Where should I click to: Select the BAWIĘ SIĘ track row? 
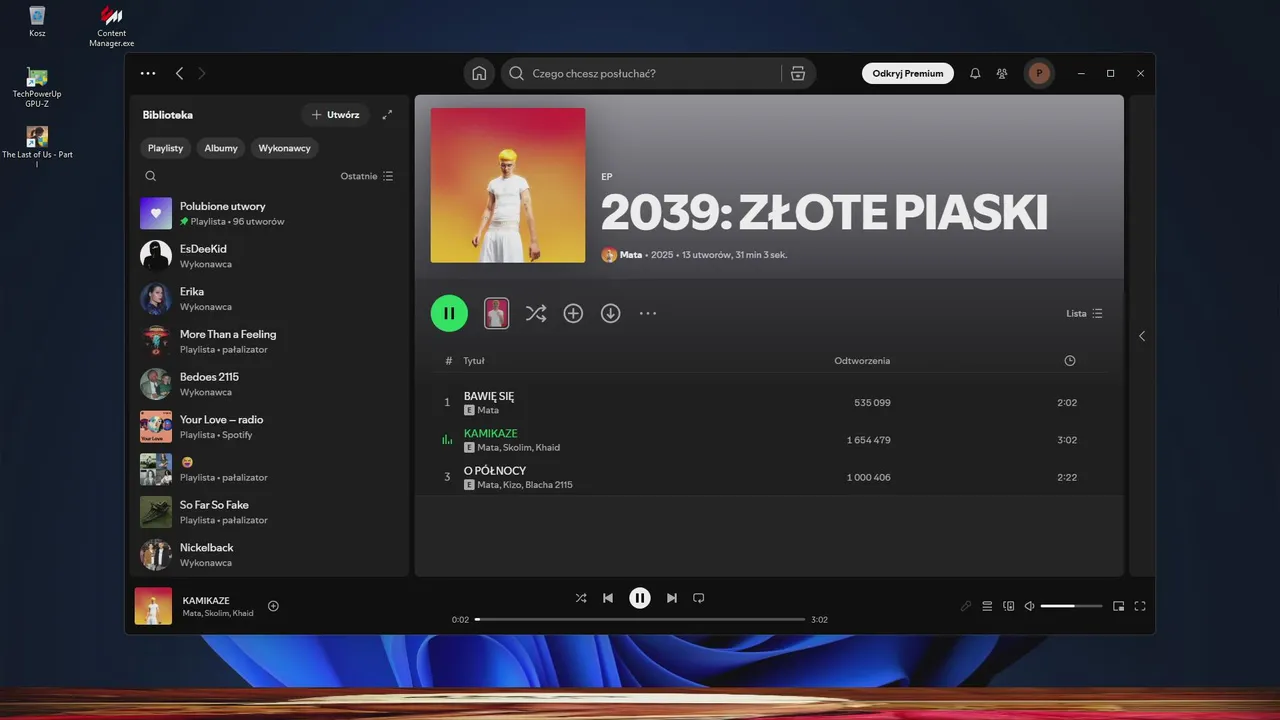[771, 402]
